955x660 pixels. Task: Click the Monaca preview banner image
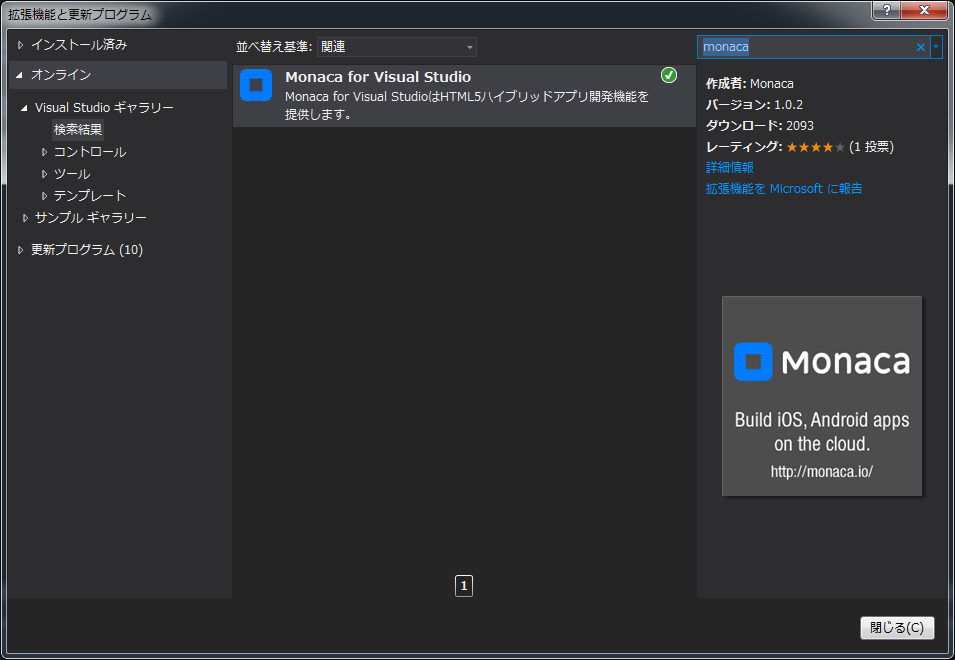[821, 395]
